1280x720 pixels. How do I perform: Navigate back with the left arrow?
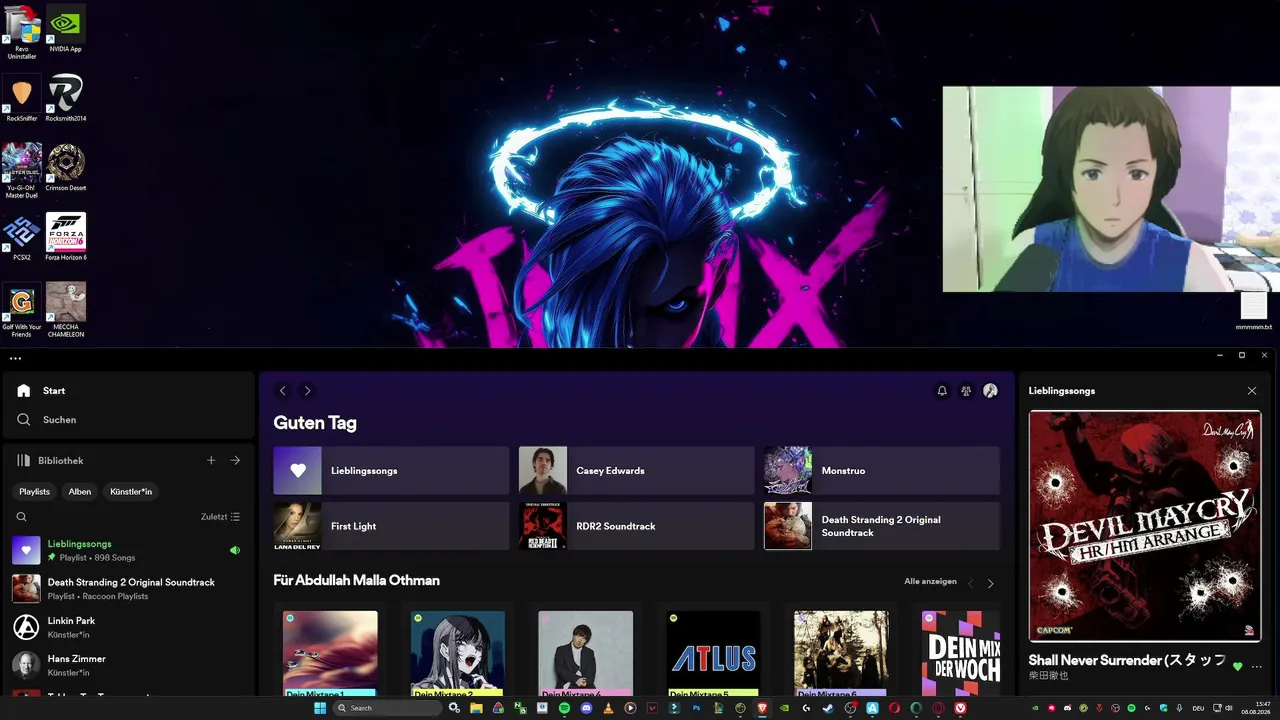pyautogui.click(x=283, y=391)
